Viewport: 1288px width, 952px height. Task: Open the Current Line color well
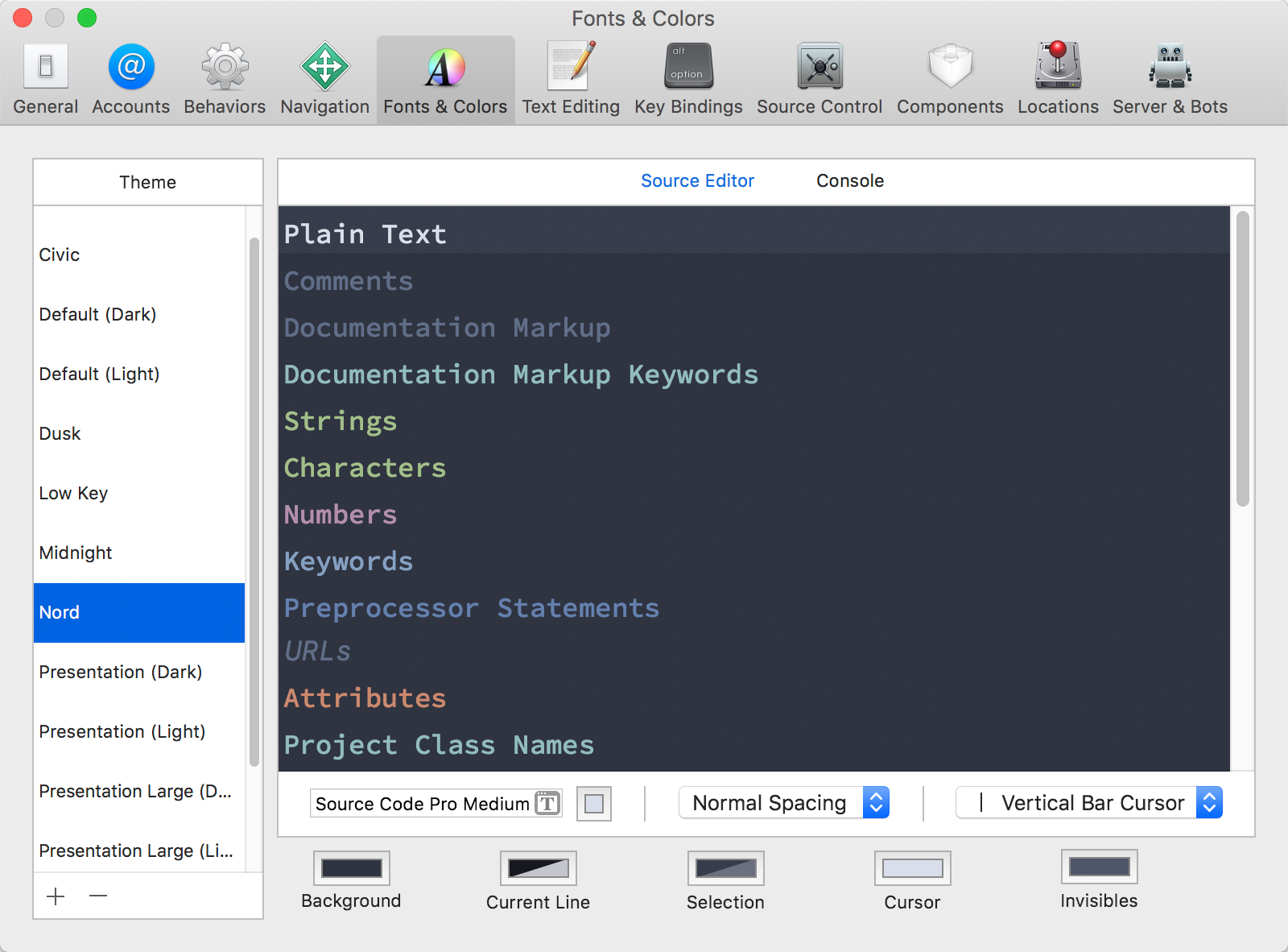[x=539, y=868]
